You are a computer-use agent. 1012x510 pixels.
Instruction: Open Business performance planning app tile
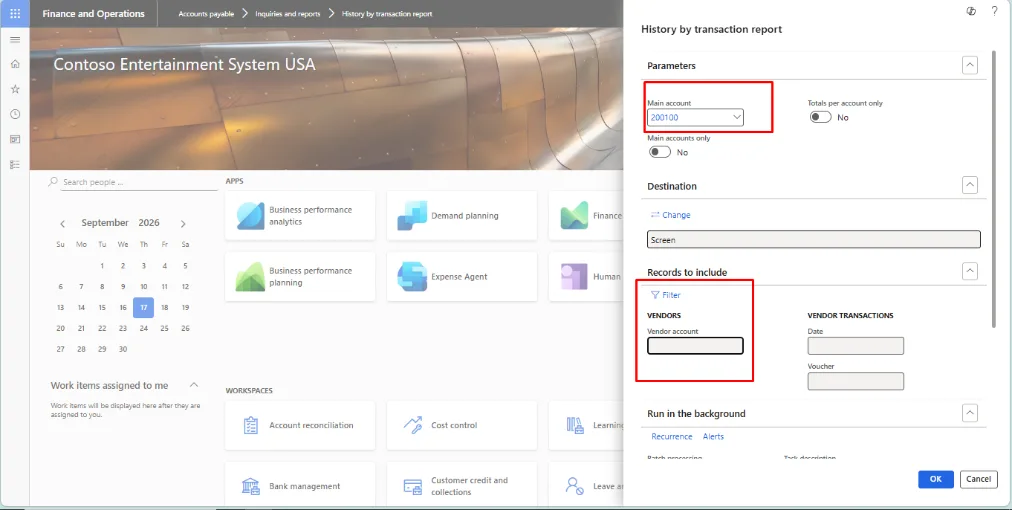[x=300, y=276]
